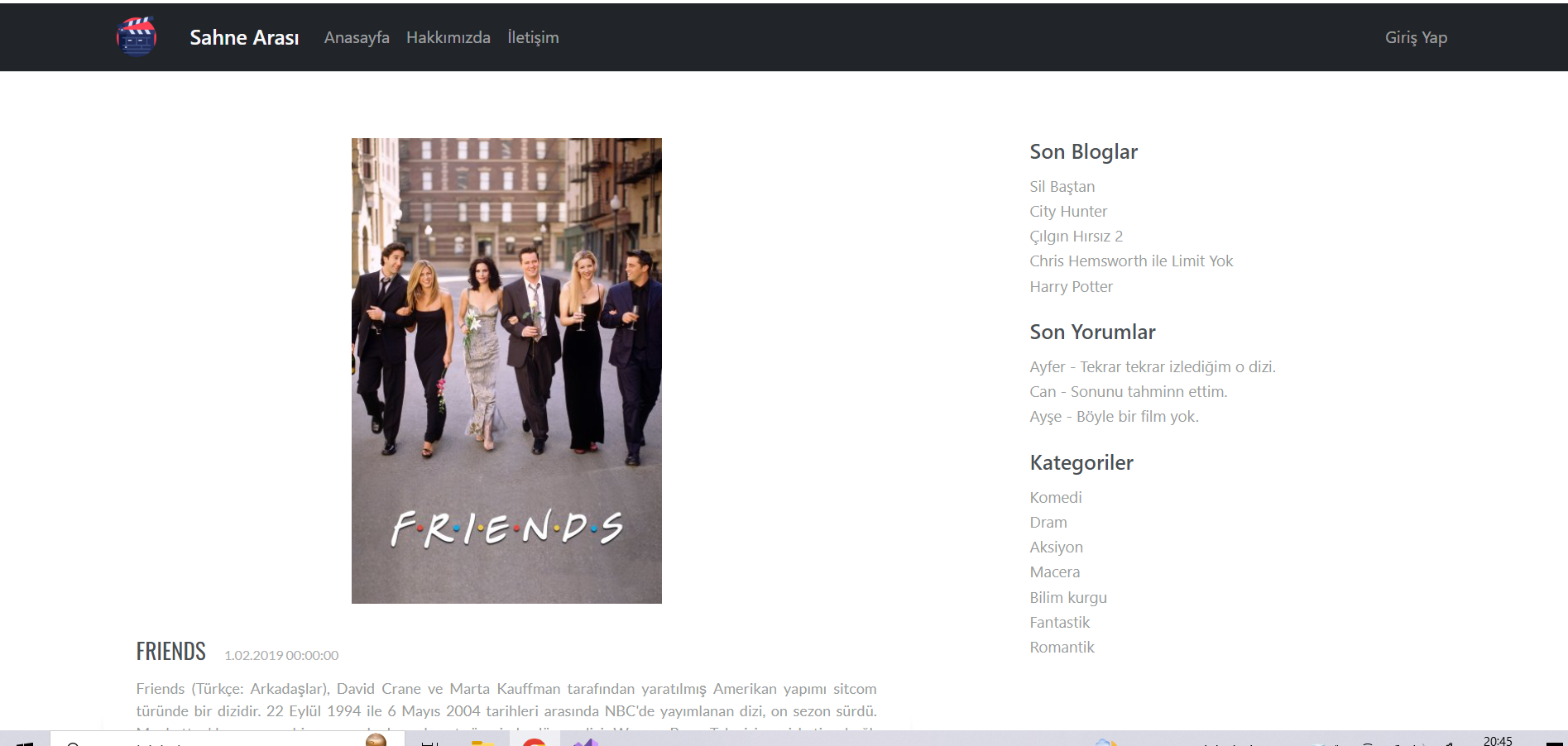Screen dimensions: 1568x746
Task: Select the Bilim kurgu category
Action: pos(1068,598)
